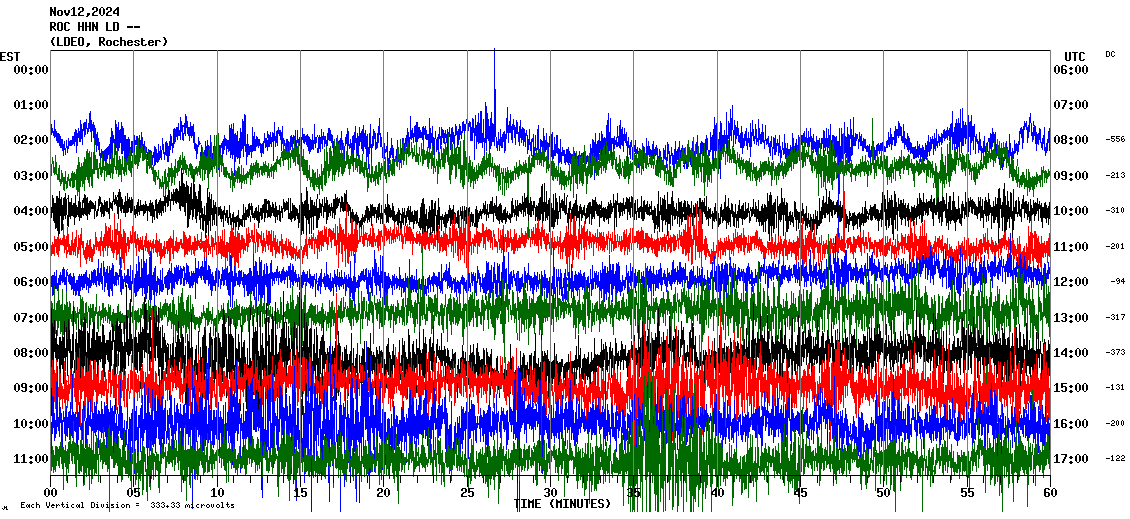Click the (LDEO, Rochester) network label
Screen dimensions: 1130x519
tap(108, 42)
